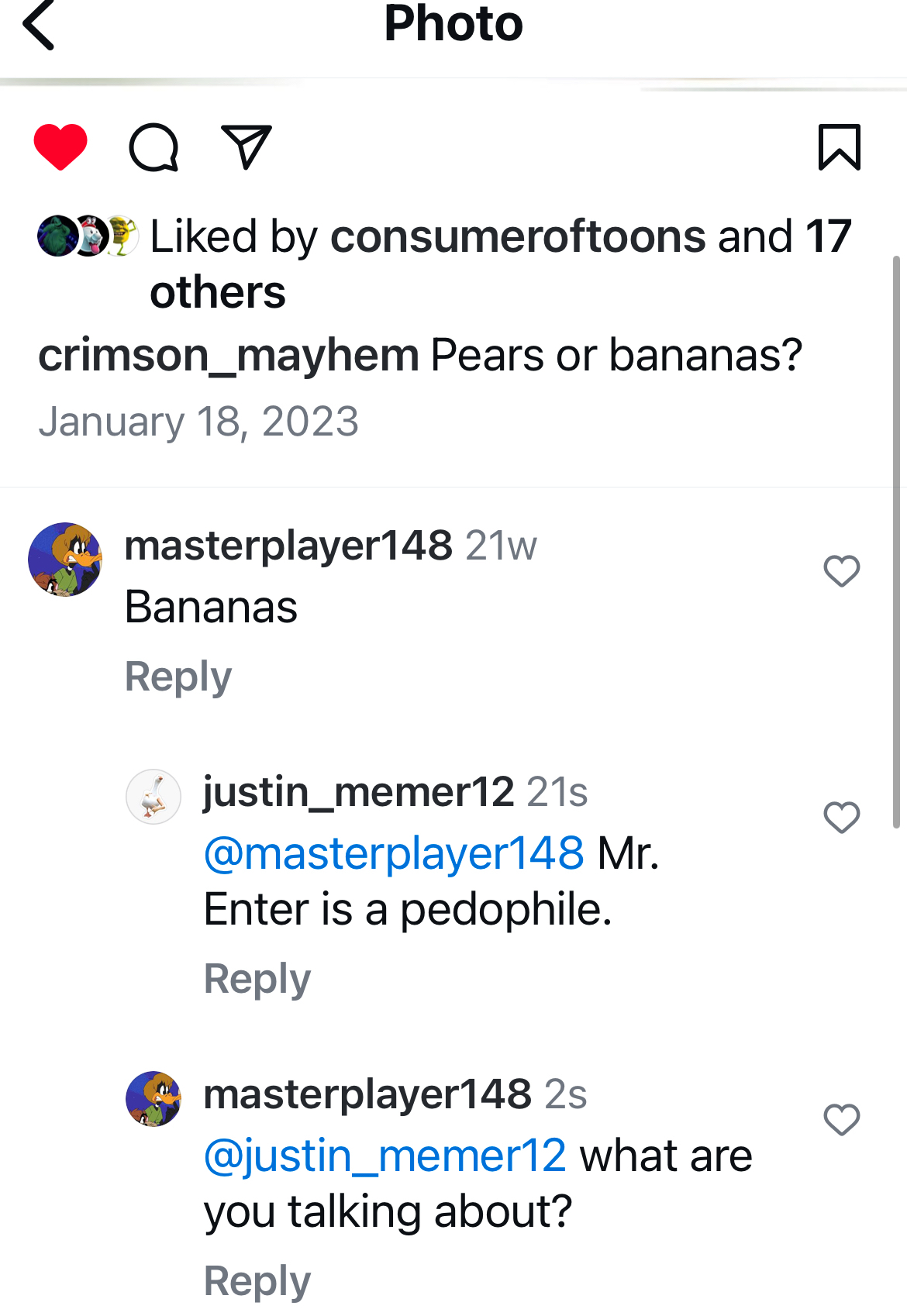Viewport: 907px width, 1316px height.
Task: Open the comment bubble icon
Action: [x=153, y=147]
